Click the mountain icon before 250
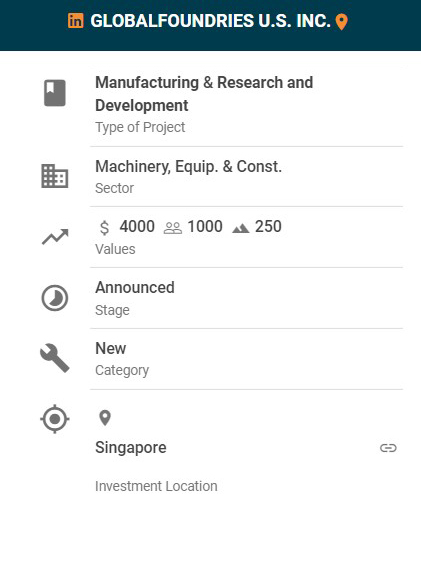Viewport: 421px width, 587px height. pos(241,228)
